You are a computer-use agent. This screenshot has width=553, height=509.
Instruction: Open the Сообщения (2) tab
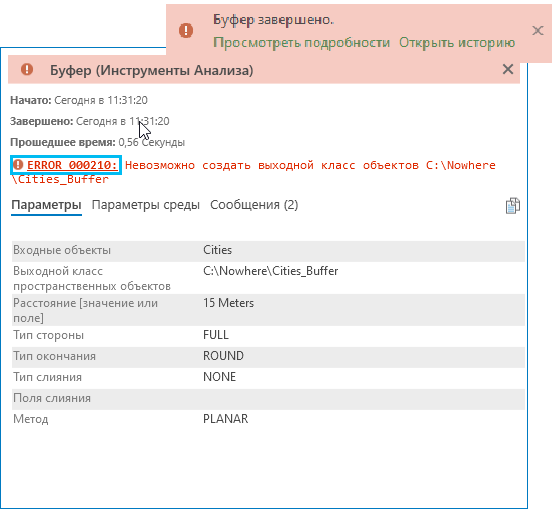tap(254, 205)
